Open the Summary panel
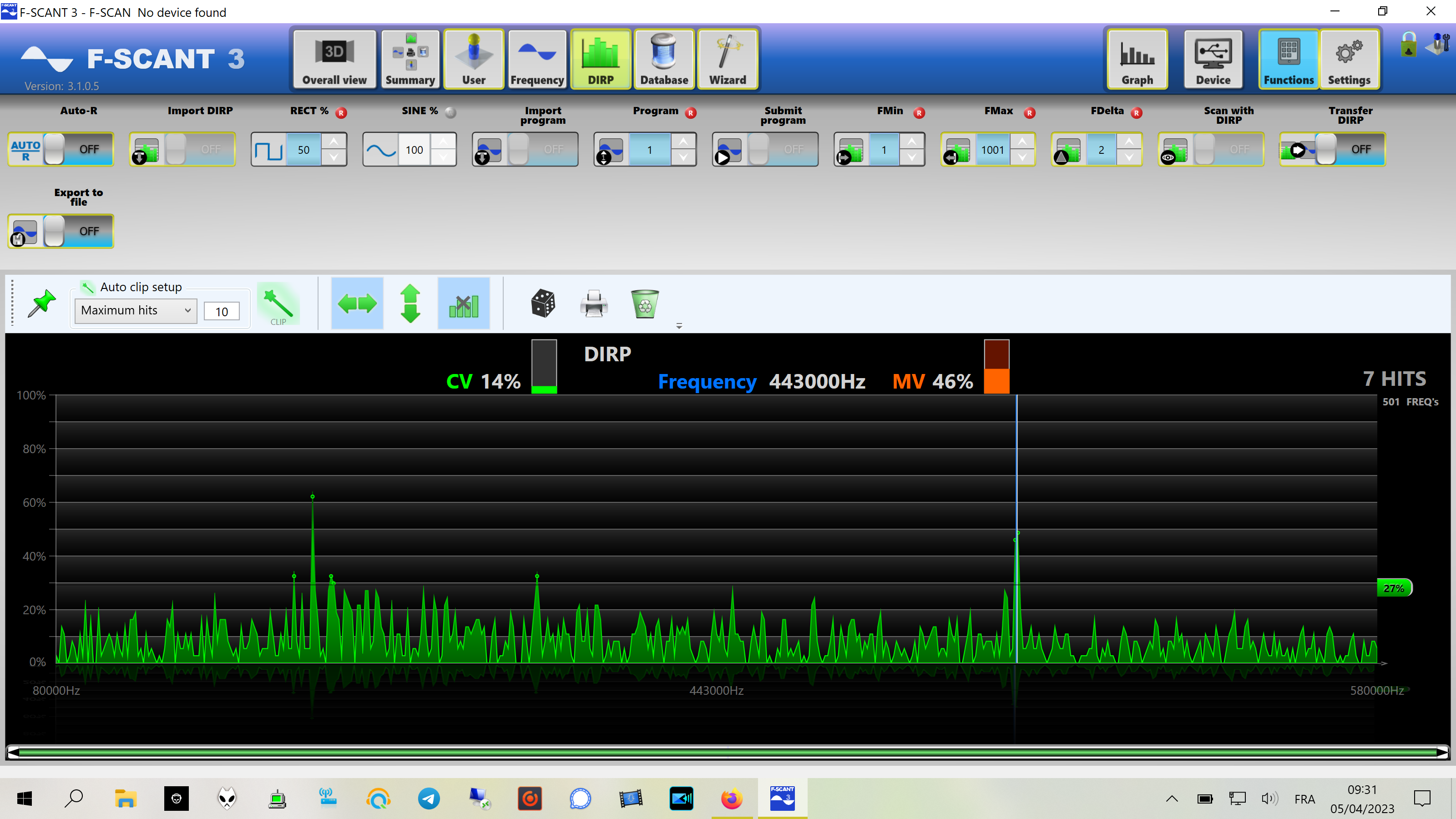This screenshot has height=819, width=1456. 410,59
